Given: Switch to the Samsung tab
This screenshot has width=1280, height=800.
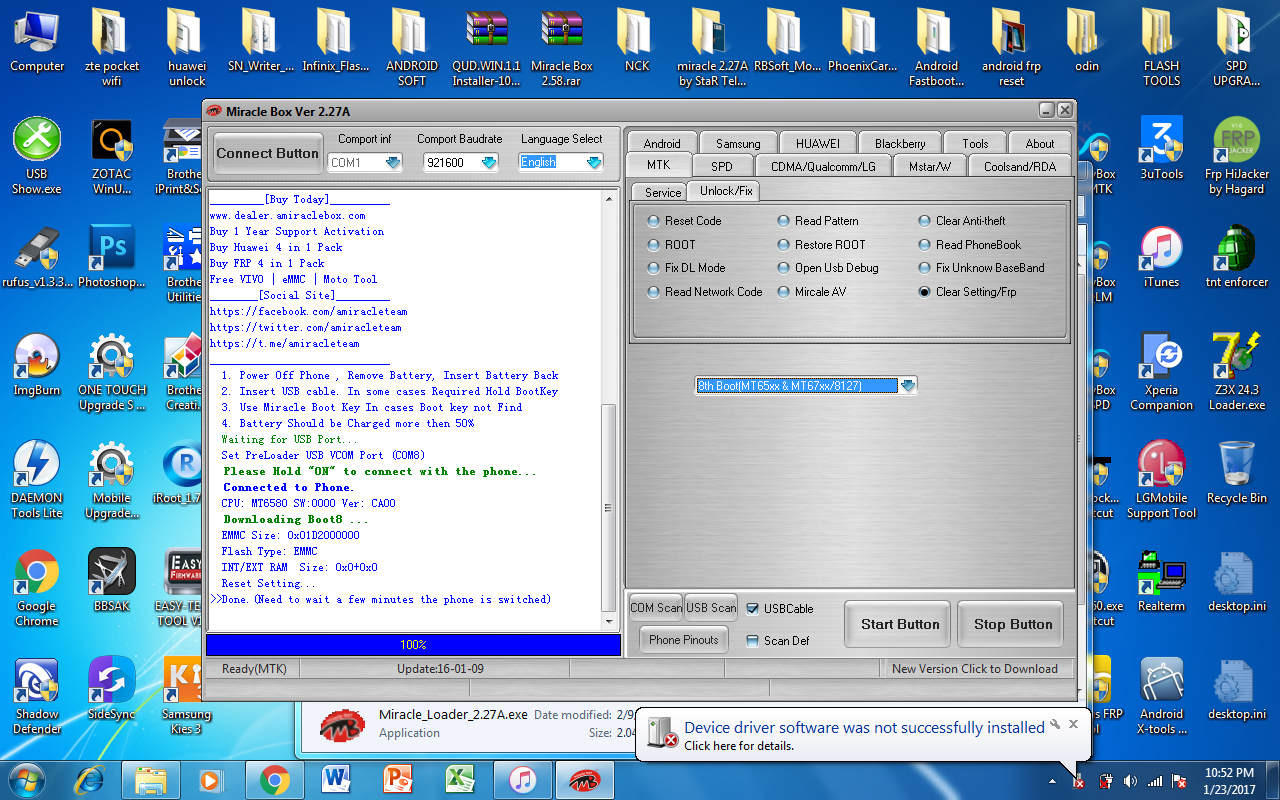Looking at the screenshot, I should click(738, 143).
